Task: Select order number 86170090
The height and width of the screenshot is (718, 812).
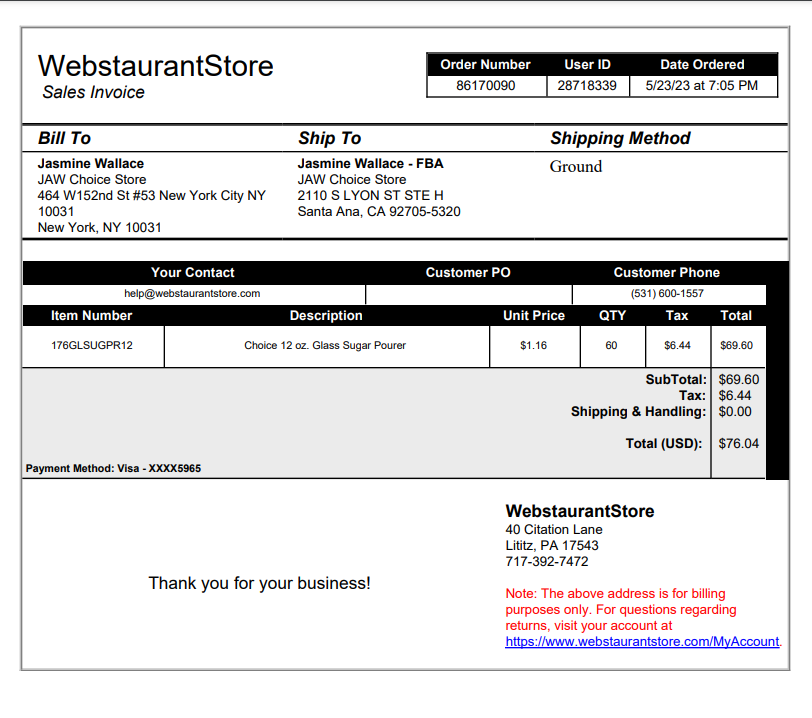Action: click(486, 85)
